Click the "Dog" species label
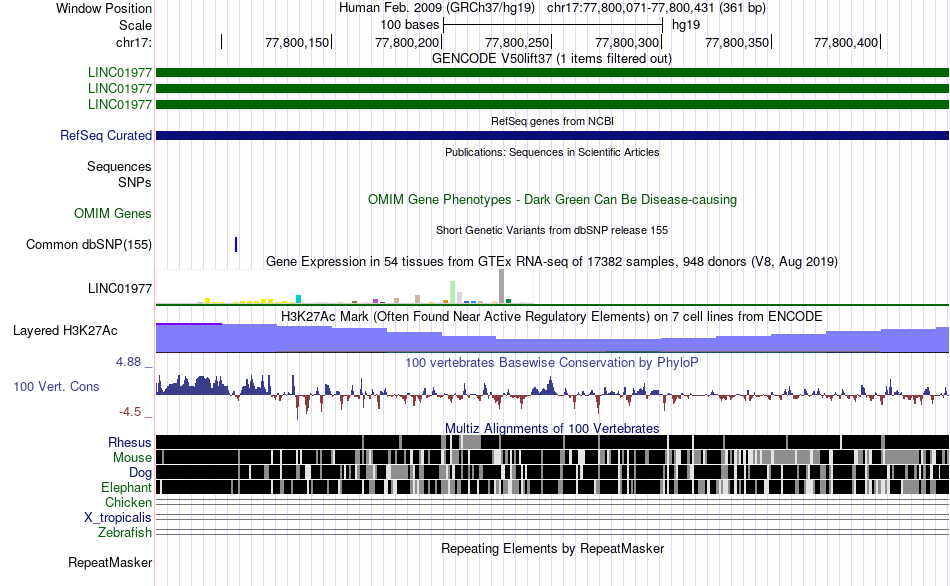This screenshot has height=586, width=950. coord(141,473)
